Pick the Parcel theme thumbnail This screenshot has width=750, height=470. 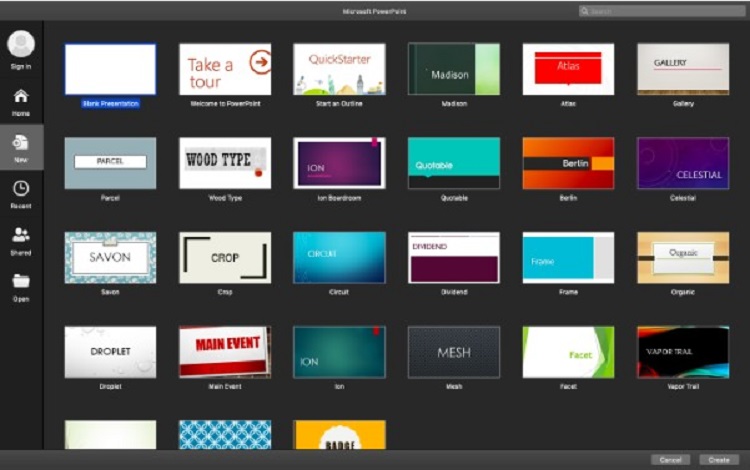point(110,163)
